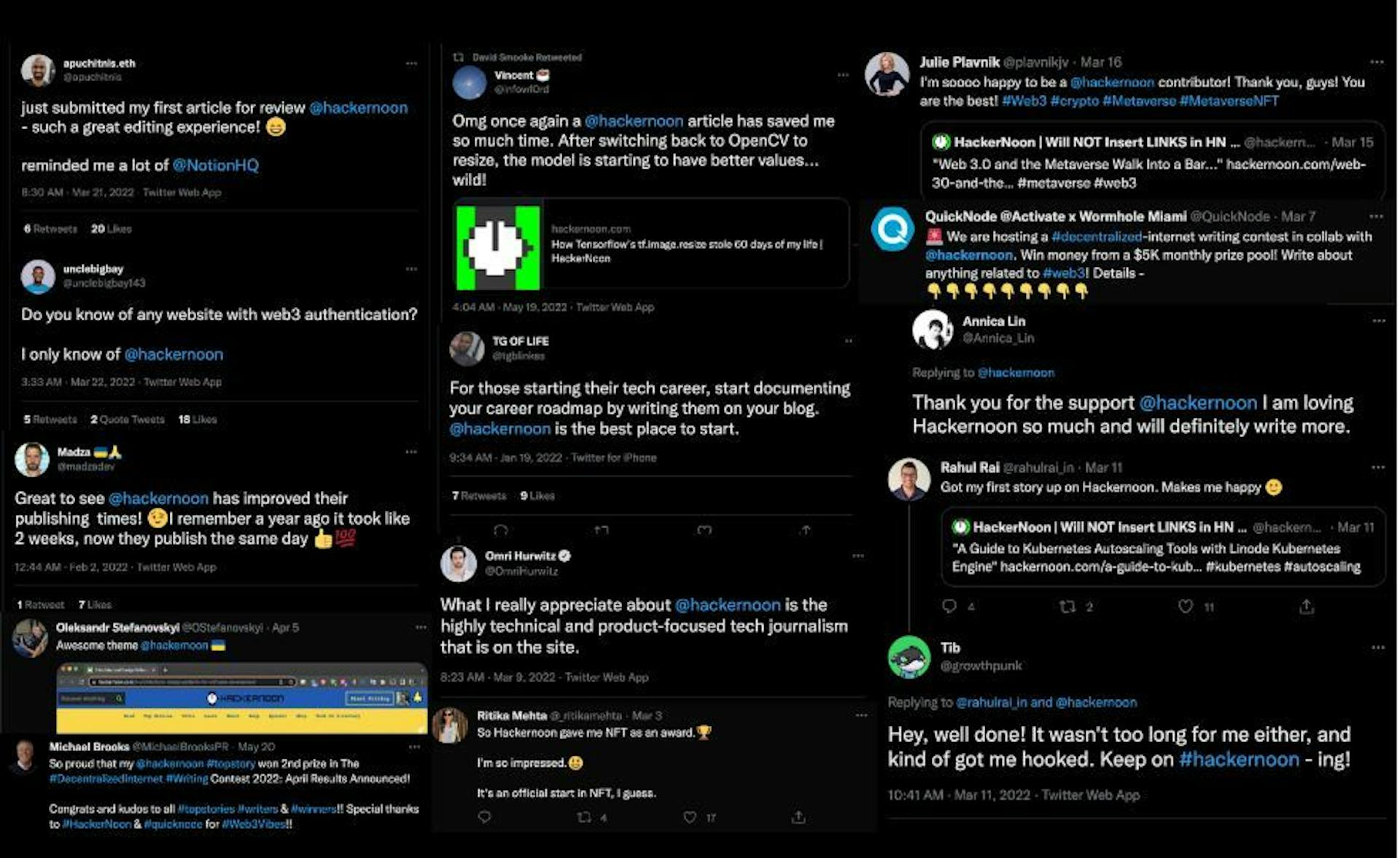Open more options on Omri Hurwitz tweet
The image size is (1400, 858).
tap(858, 556)
